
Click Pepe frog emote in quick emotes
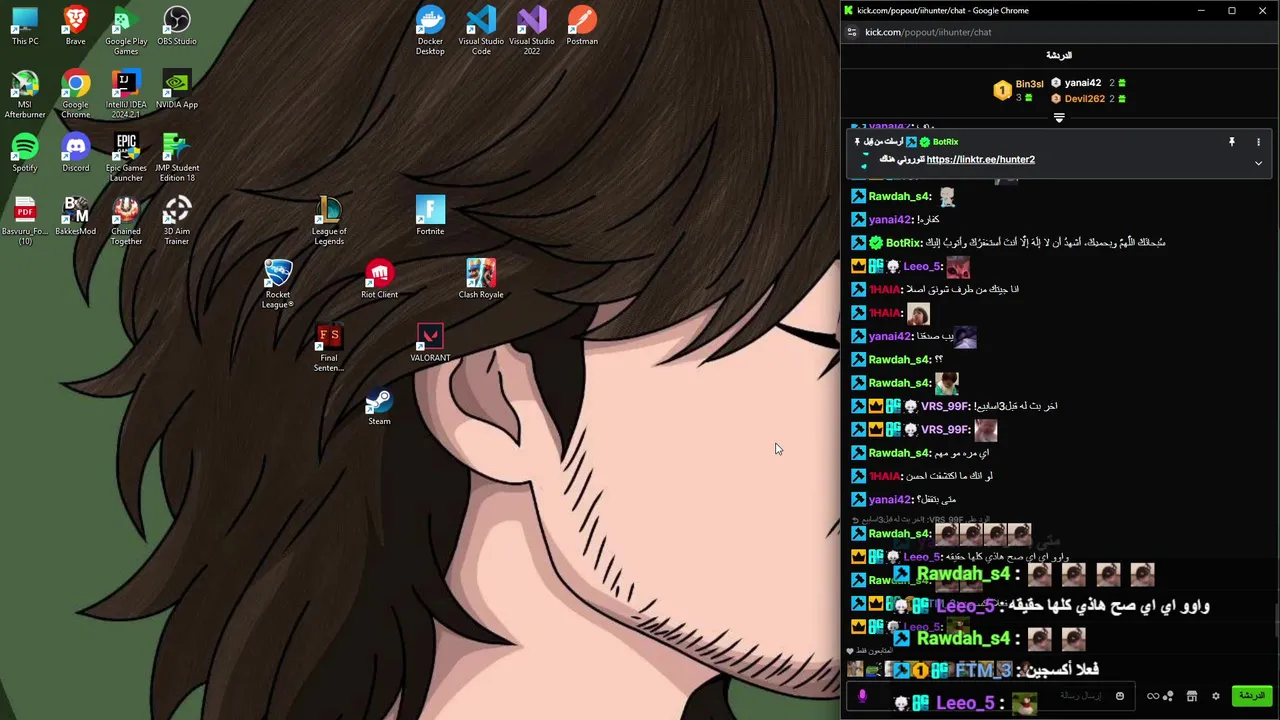[872, 670]
